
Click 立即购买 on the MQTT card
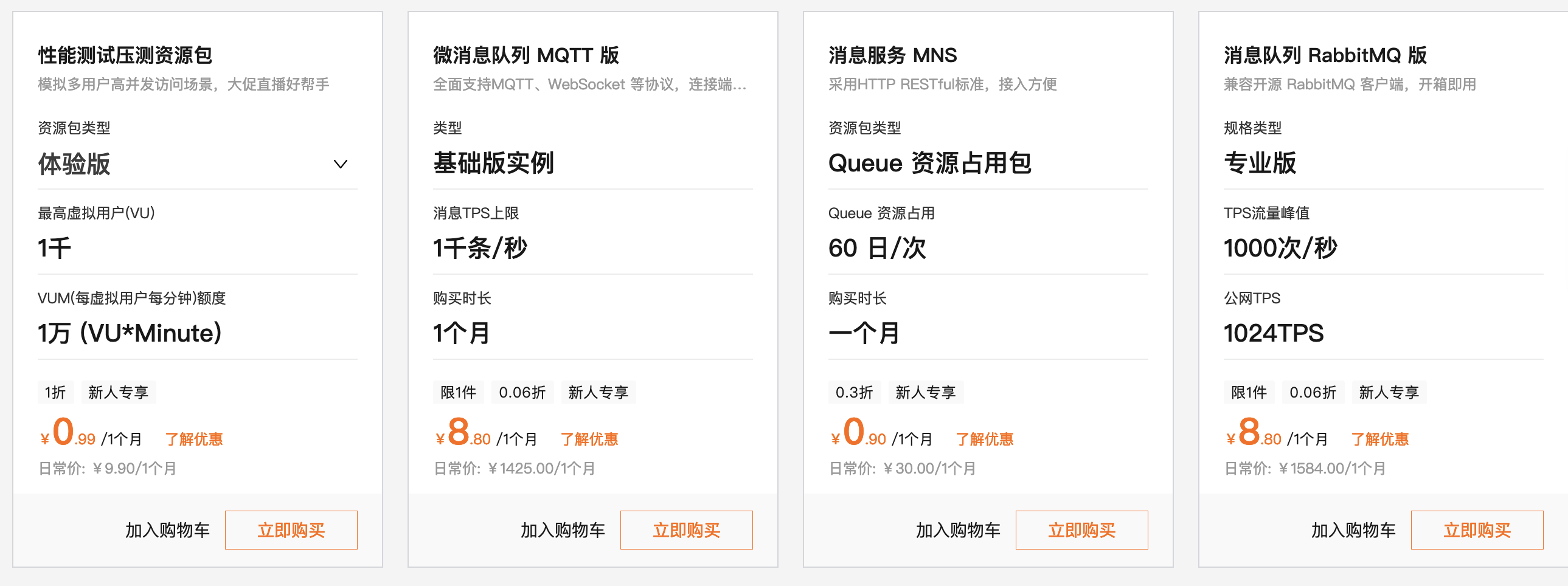pos(686,529)
